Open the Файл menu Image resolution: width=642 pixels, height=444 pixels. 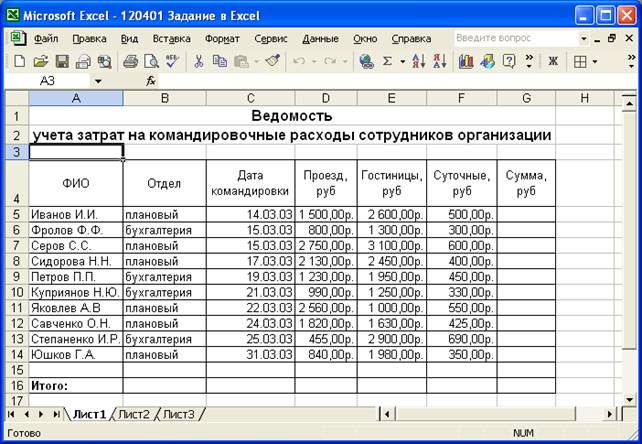(46, 39)
